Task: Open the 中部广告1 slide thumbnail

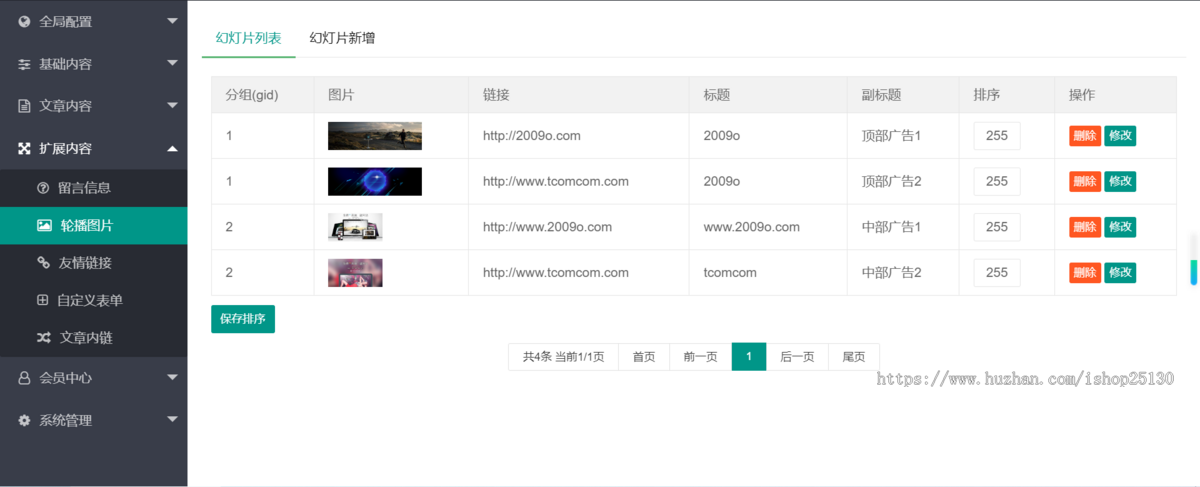Action: (x=355, y=227)
